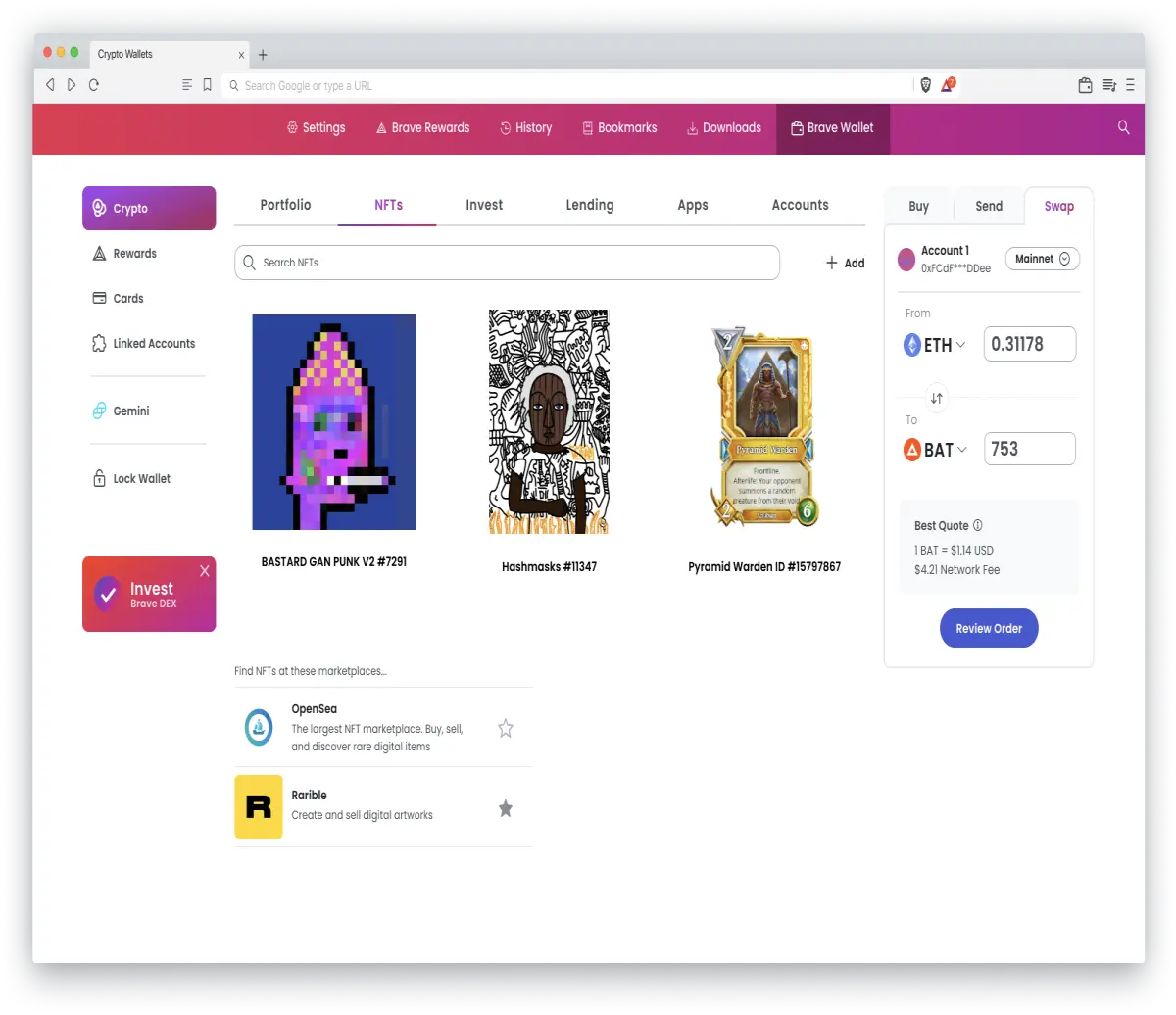Screen dimensions: 1176x1015
Task: Open Cards in the left sidebar
Action: pos(118,299)
